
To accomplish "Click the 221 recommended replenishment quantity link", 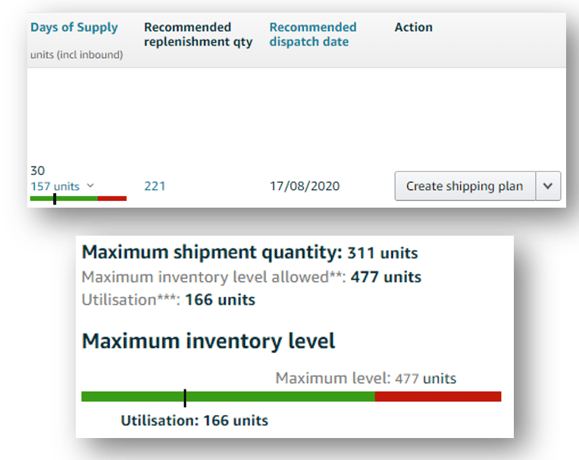I will click(x=155, y=186).
